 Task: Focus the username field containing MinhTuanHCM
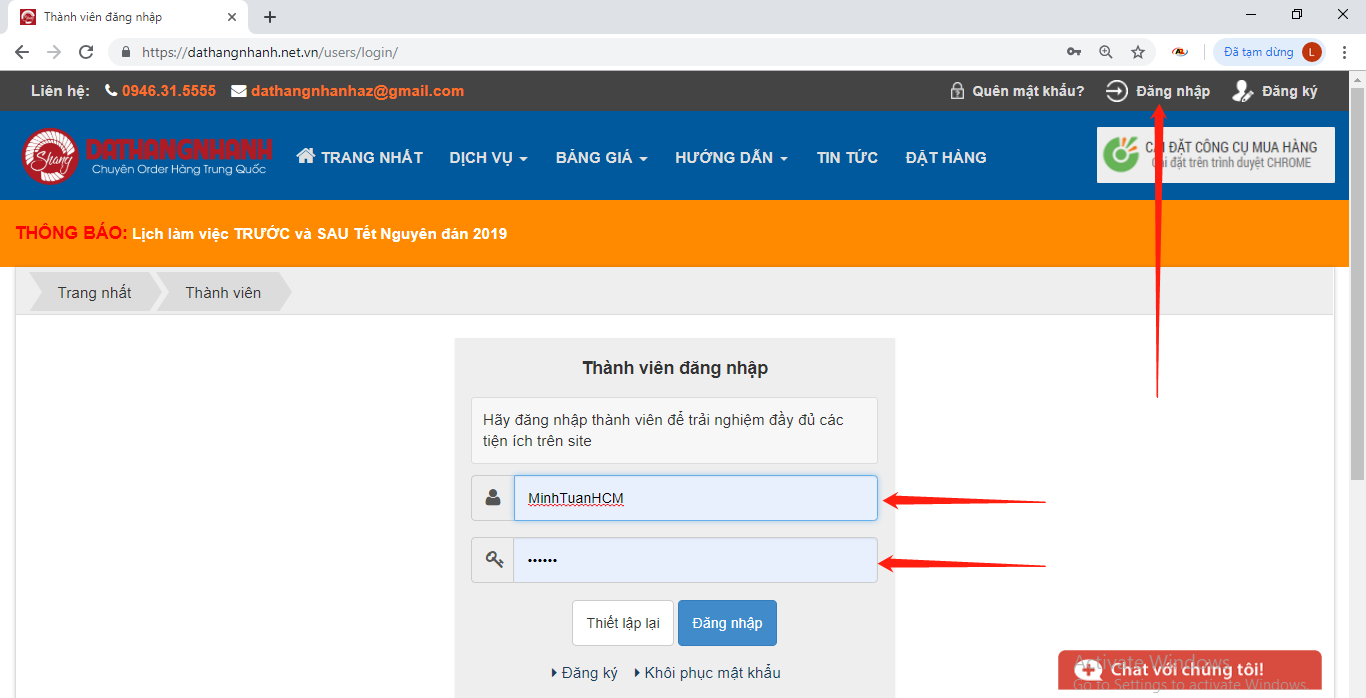click(x=695, y=498)
